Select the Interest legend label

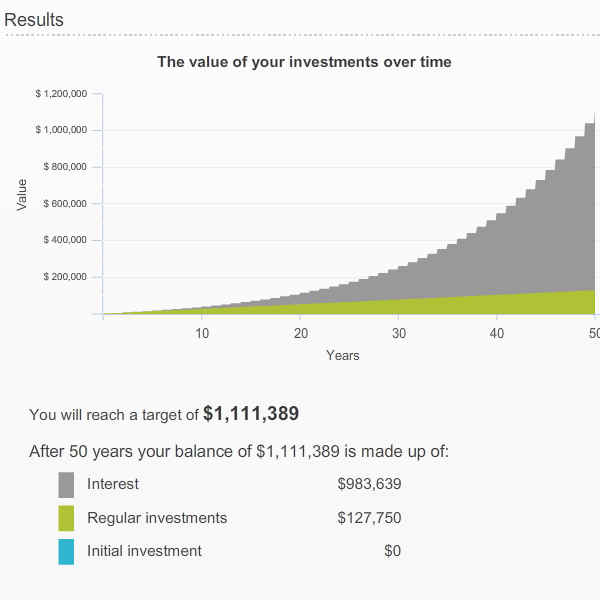pyautogui.click(x=113, y=484)
